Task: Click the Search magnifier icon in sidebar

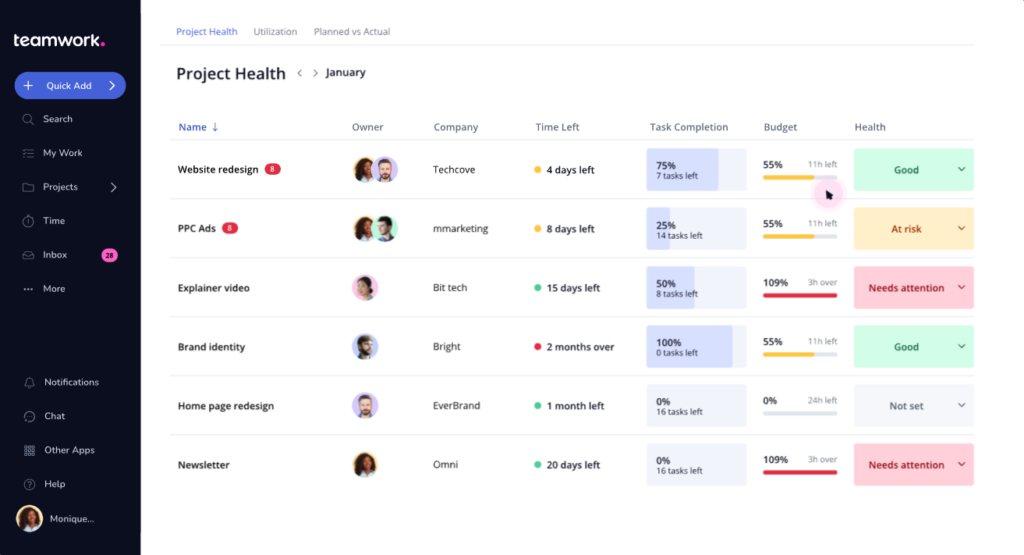Action: pos(28,119)
